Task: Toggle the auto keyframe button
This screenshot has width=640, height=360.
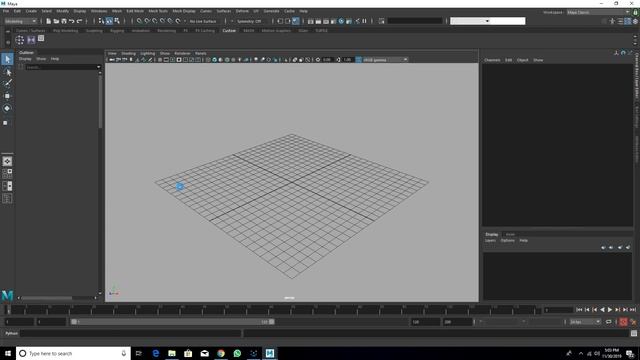Action: 623,322
